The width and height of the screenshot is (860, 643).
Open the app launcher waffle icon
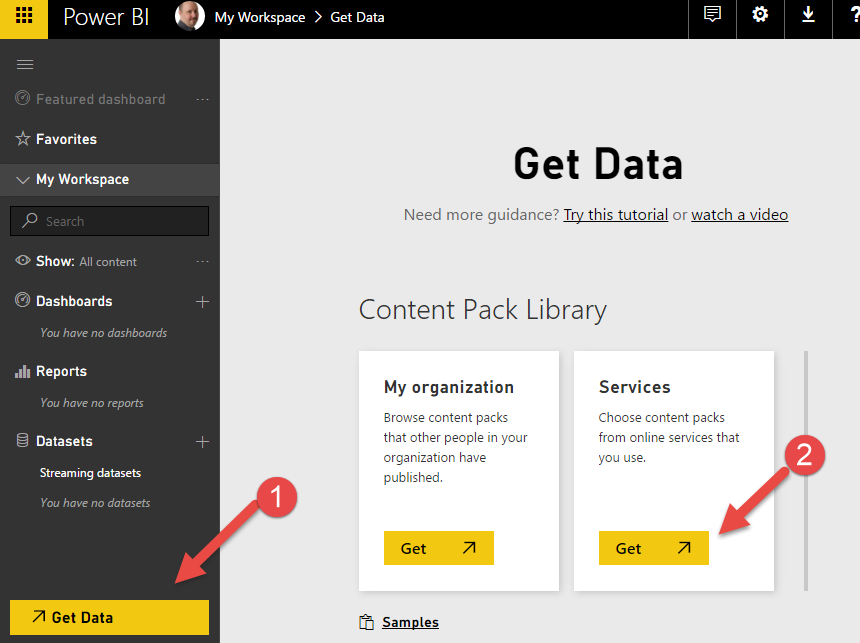(x=24, y=16)
